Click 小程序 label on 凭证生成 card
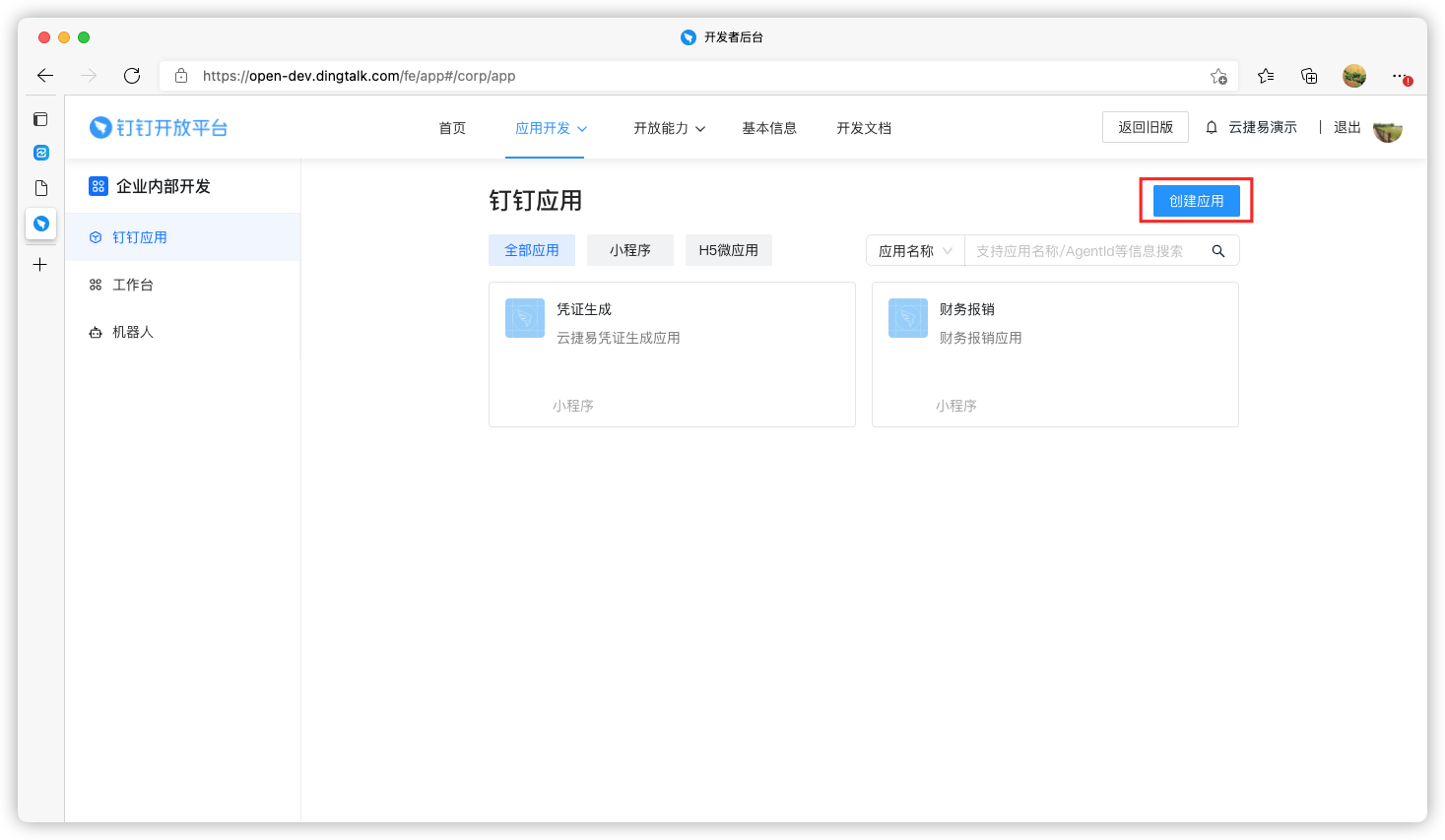 pyautogui.click(x=573, y=406)
